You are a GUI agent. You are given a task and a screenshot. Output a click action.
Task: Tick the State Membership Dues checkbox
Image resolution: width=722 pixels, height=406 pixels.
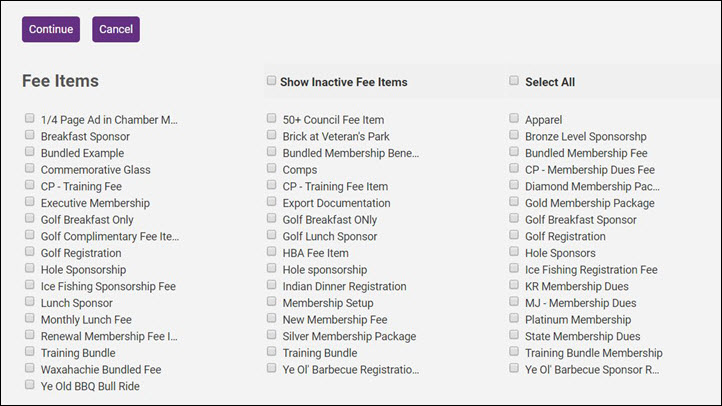pos(514,335)
